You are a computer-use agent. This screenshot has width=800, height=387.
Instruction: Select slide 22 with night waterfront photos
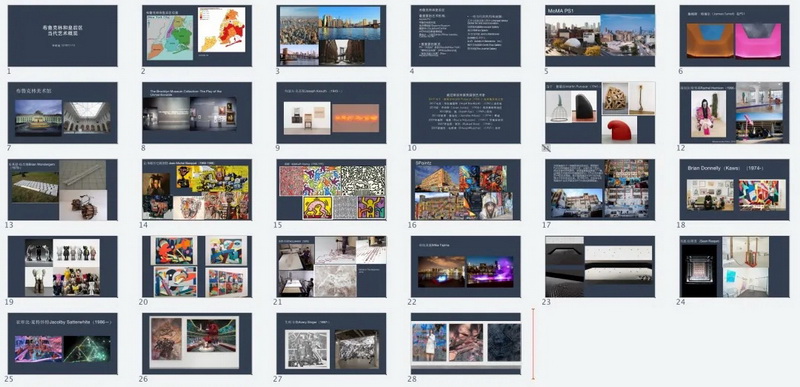pos(466,267)
